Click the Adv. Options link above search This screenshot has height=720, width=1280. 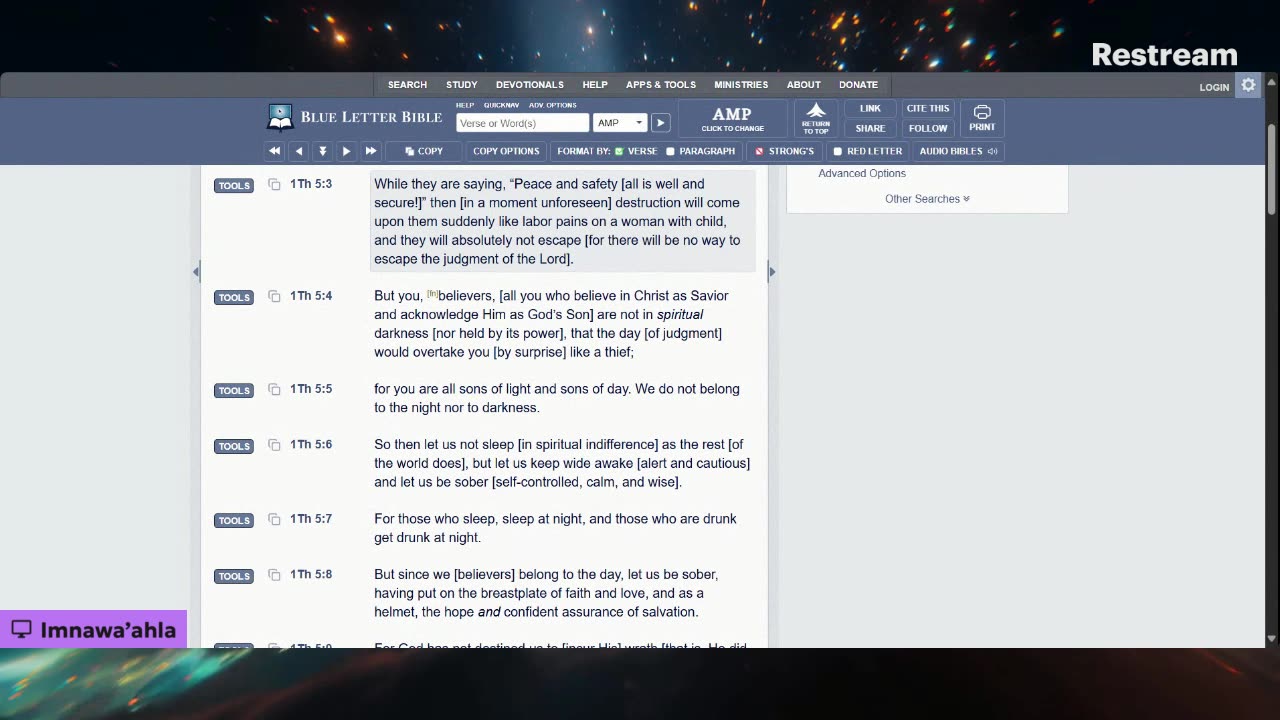[x=553, y=105]
